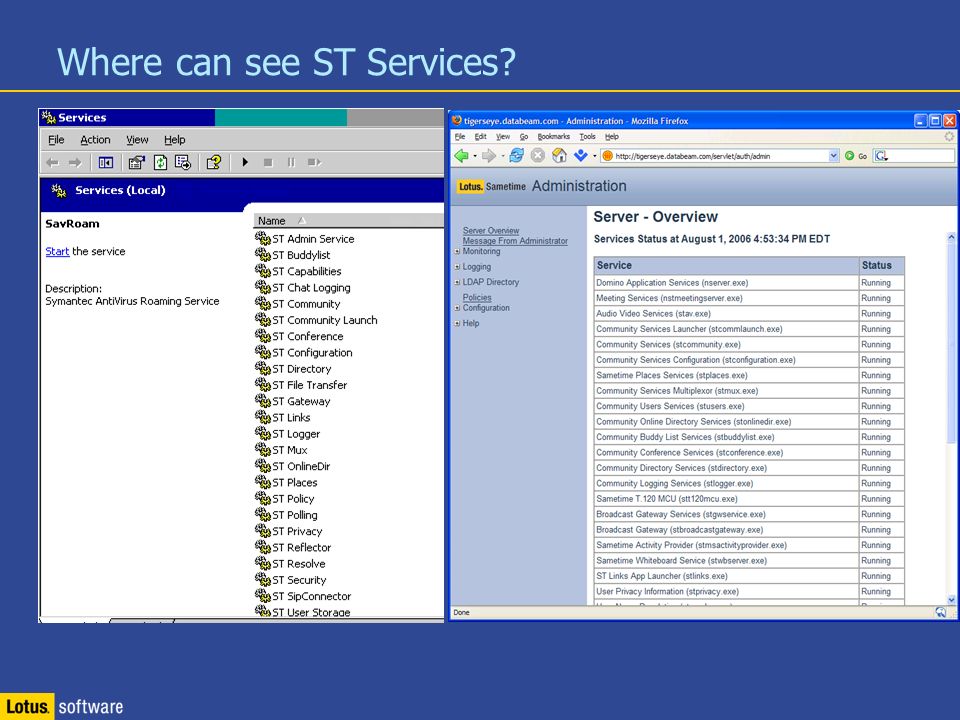Click the green Go button in Firefox
The height and width of the screenshot is (720, 960).
pyautogui.click(x=855, y=156)
